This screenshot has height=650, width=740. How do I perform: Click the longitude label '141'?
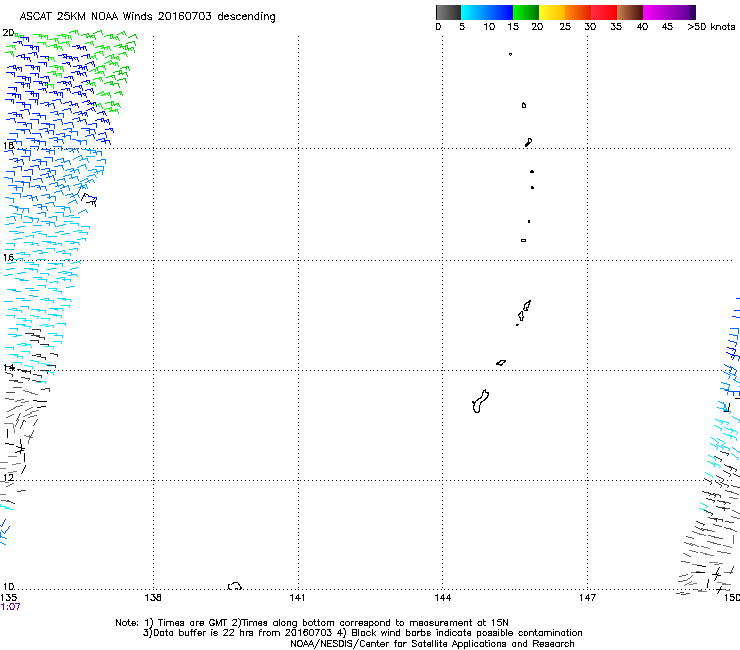(x=297, y=598)
